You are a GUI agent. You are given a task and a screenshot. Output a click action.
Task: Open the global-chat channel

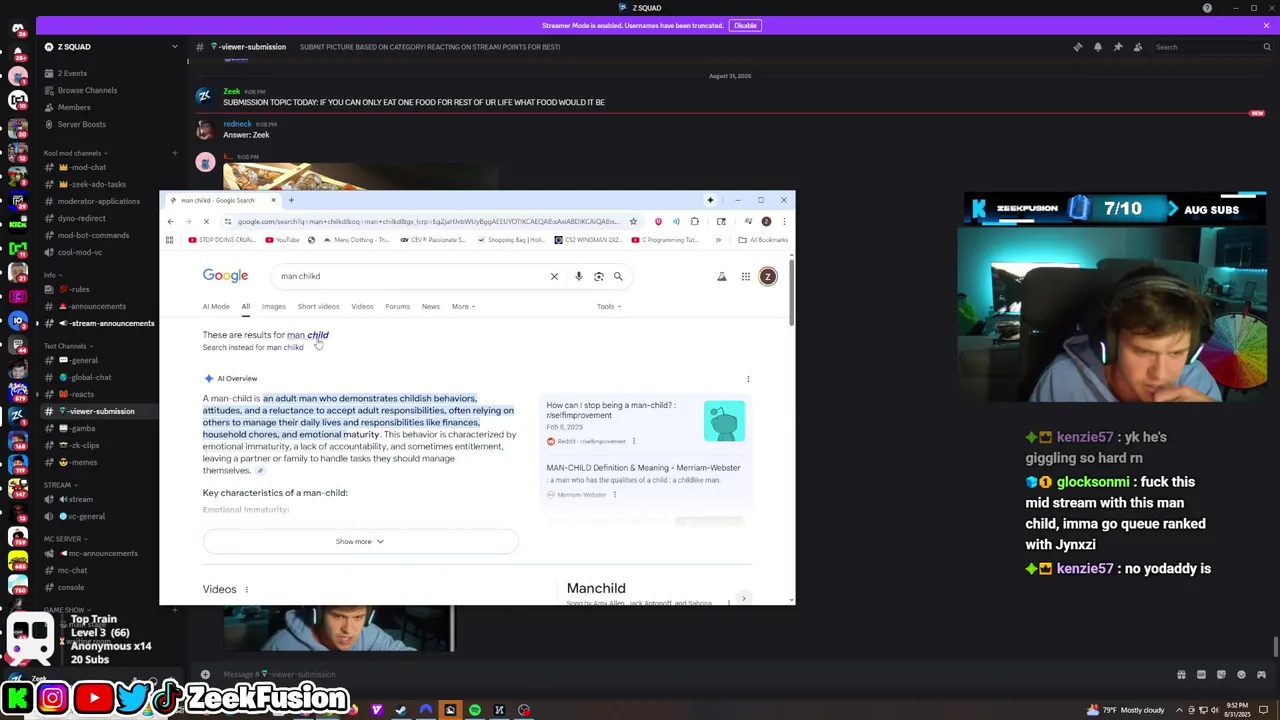pyautogui.click(x=90, y=377)
